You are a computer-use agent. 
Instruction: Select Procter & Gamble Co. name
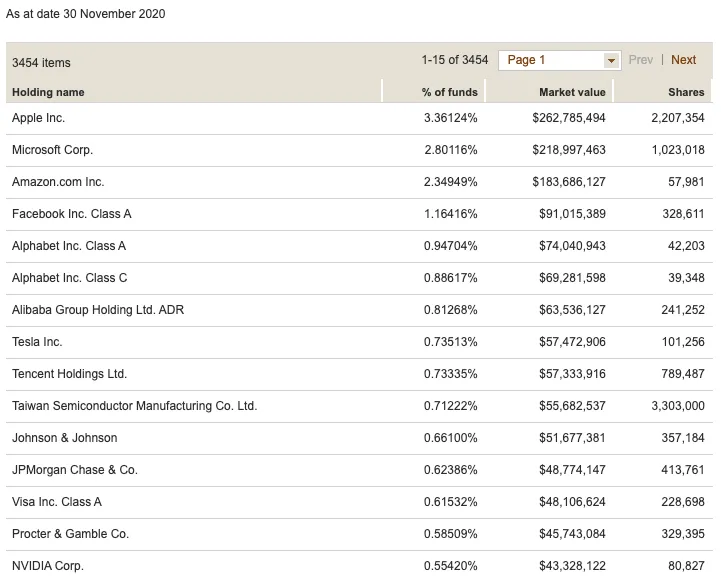tap(70, 534)
